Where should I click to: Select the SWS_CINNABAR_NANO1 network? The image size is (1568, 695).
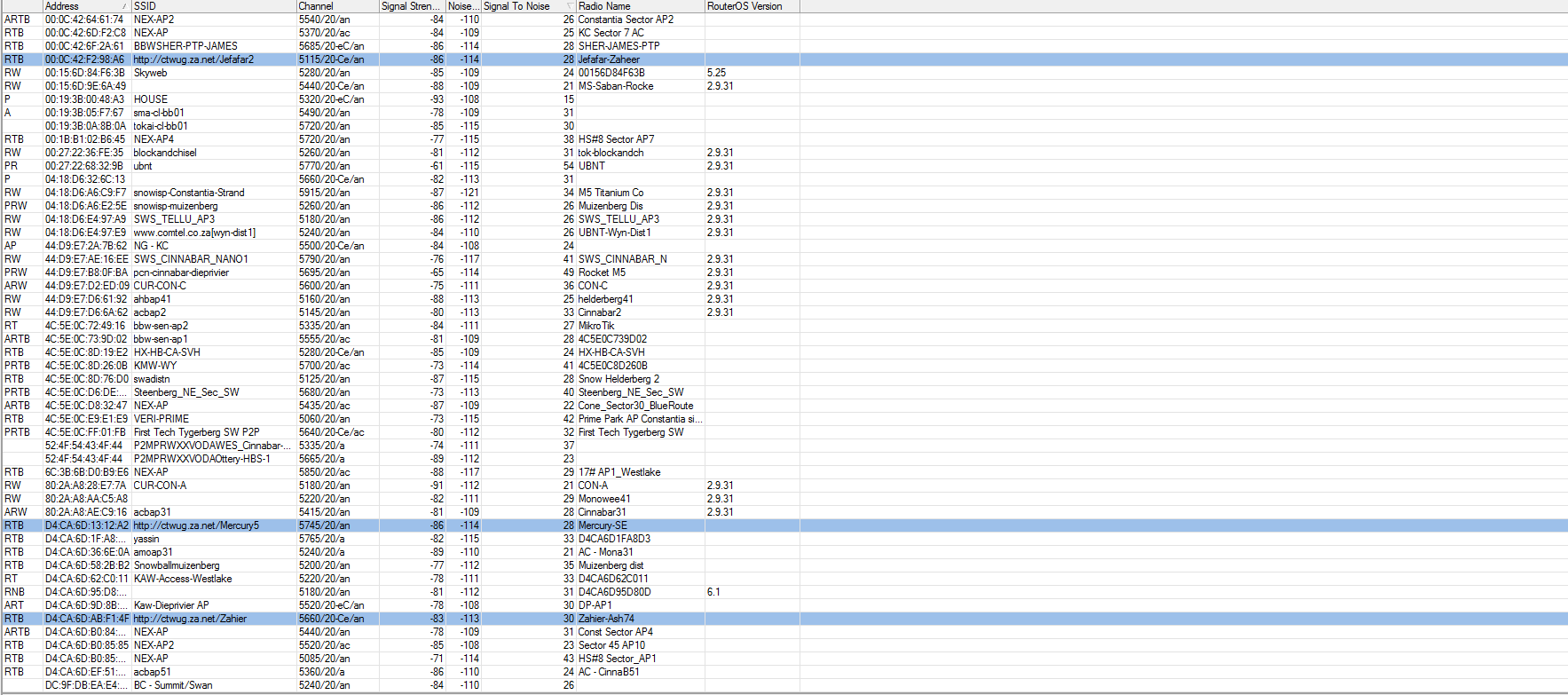191,259
